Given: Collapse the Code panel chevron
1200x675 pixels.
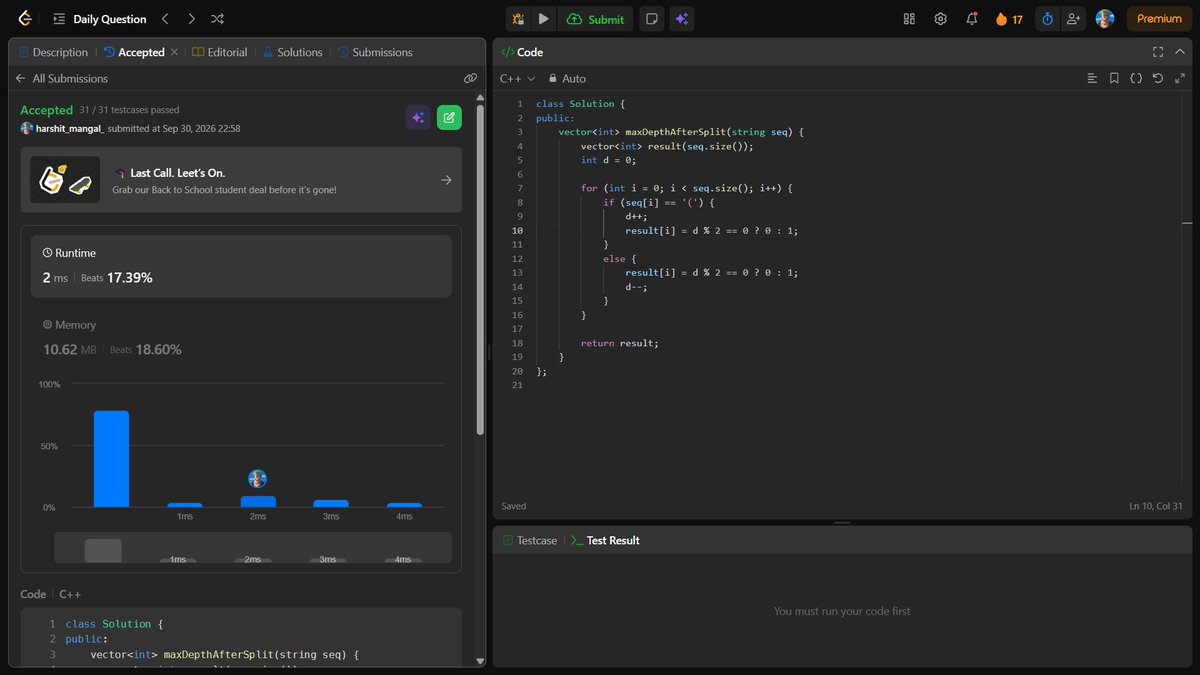Looking at the screenshot, I should point(1179,52).
